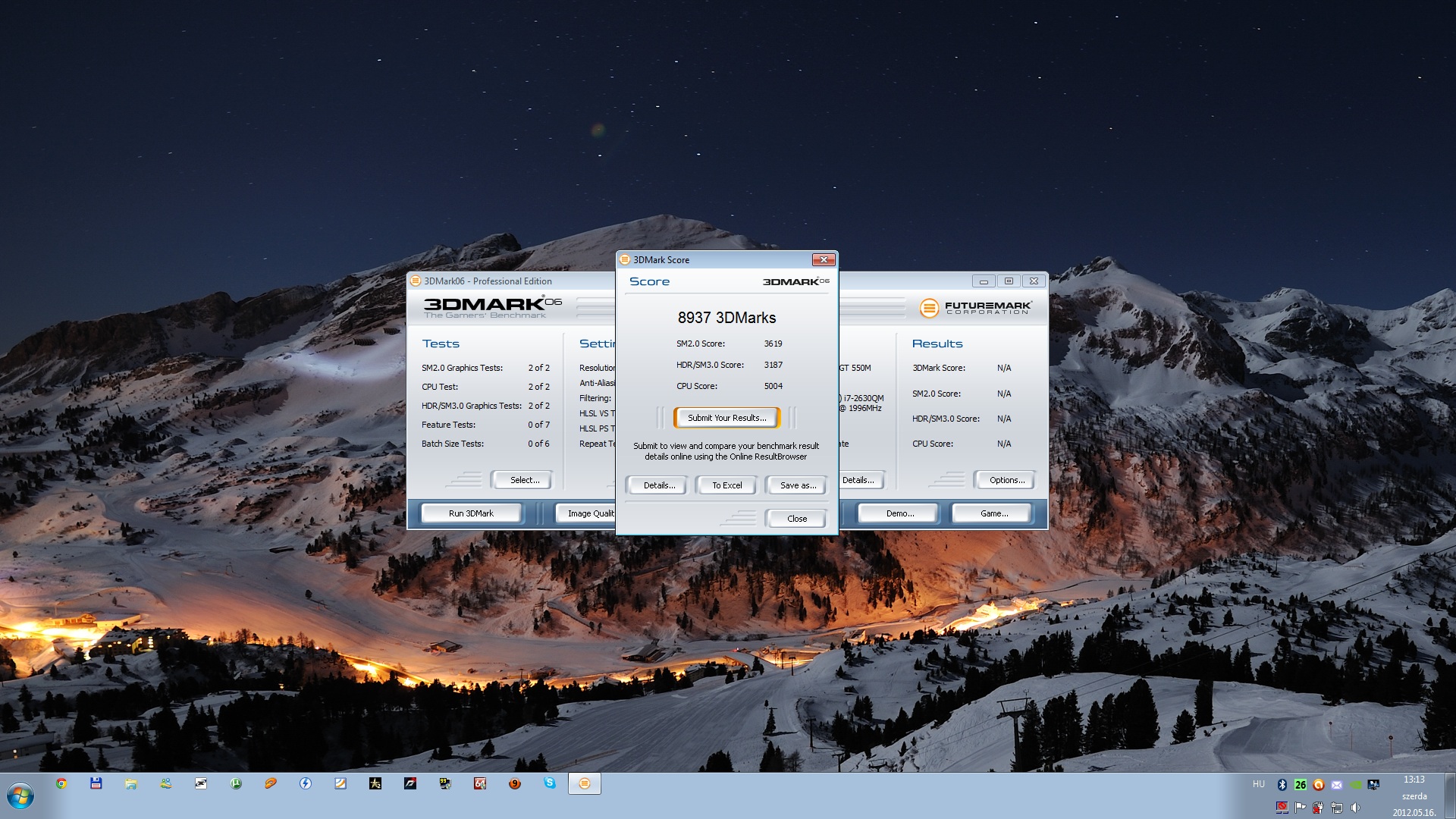Click Run 3DMark in the main window

(471, 513)
